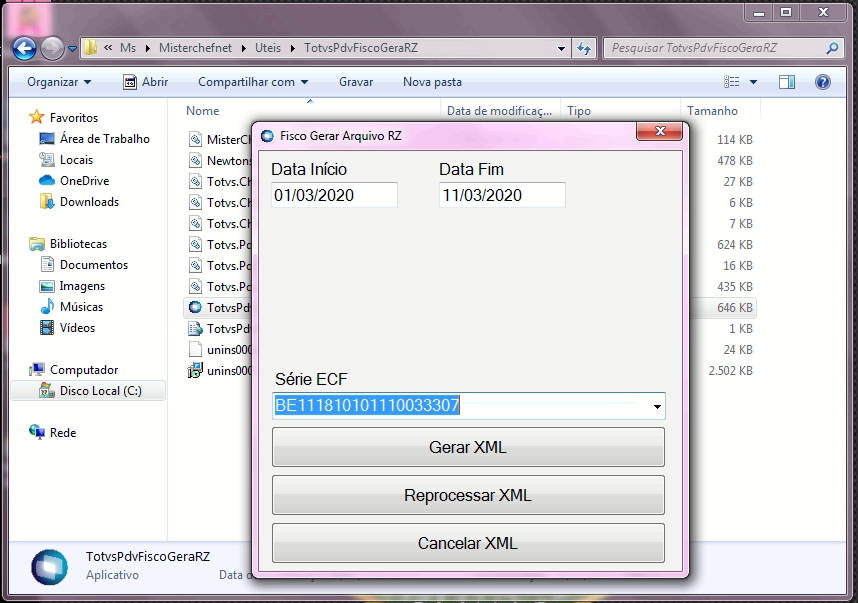Open the Organizar menu

tap(59, 82)
